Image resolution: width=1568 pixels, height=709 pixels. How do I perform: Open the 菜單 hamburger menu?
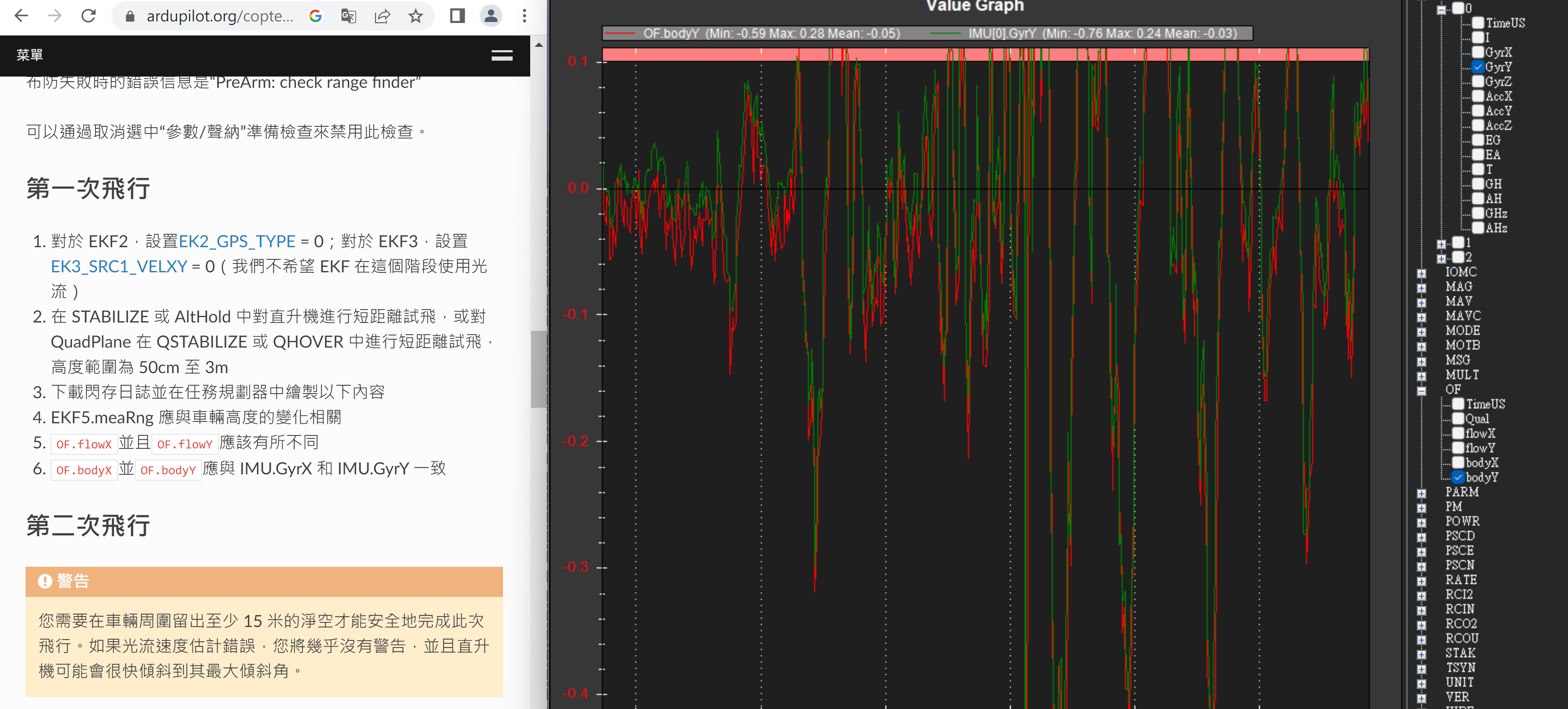coord(502,55)
